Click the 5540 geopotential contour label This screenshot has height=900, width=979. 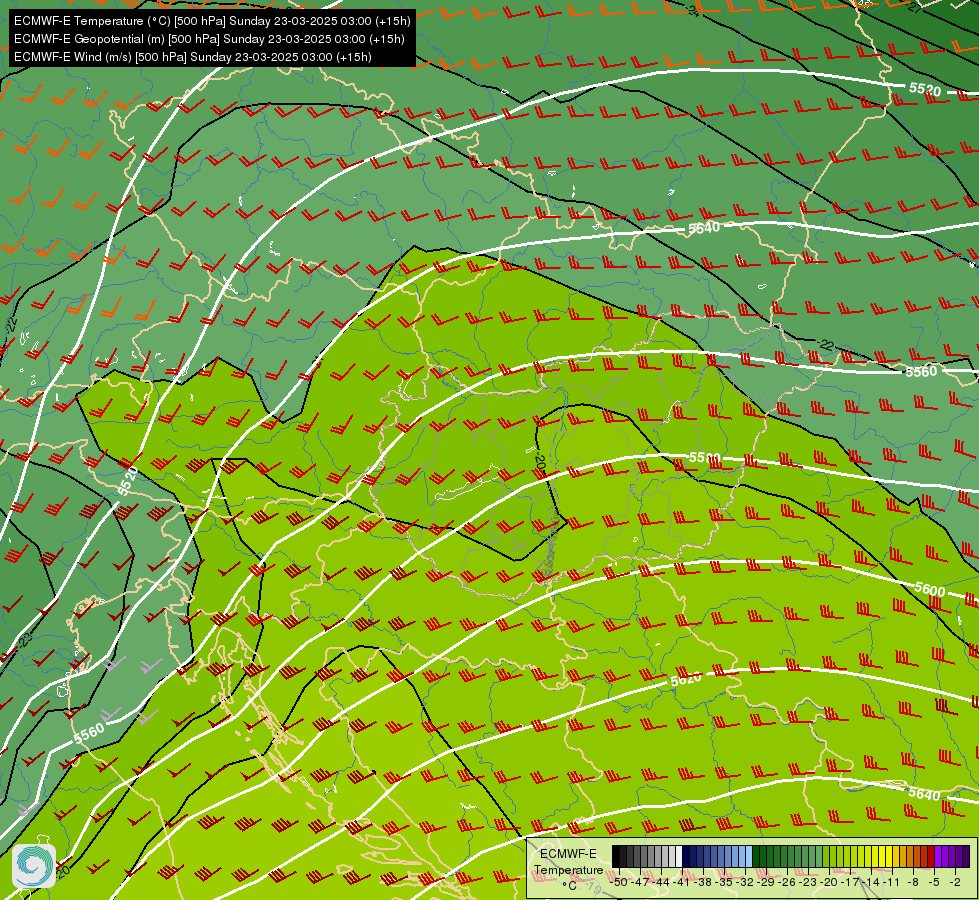[704, 228]
